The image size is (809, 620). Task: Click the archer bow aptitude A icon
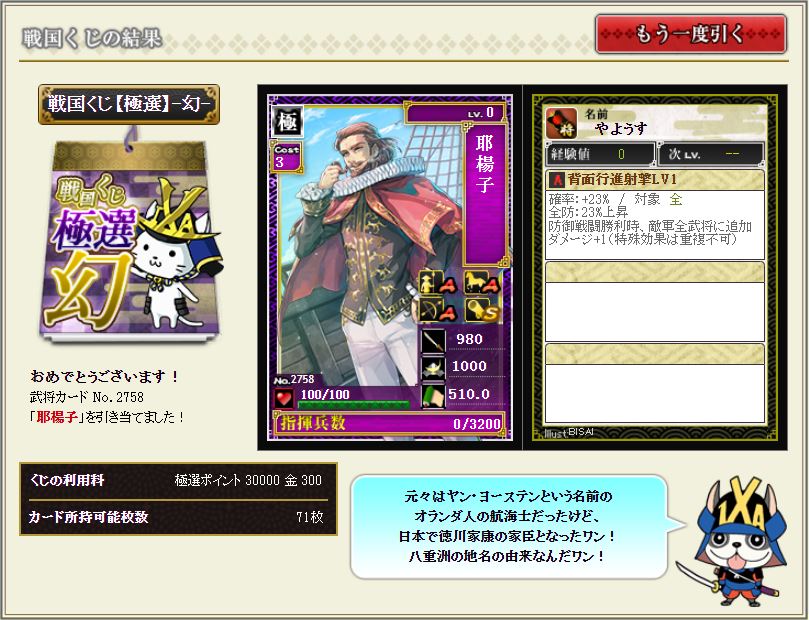(438, 311)
